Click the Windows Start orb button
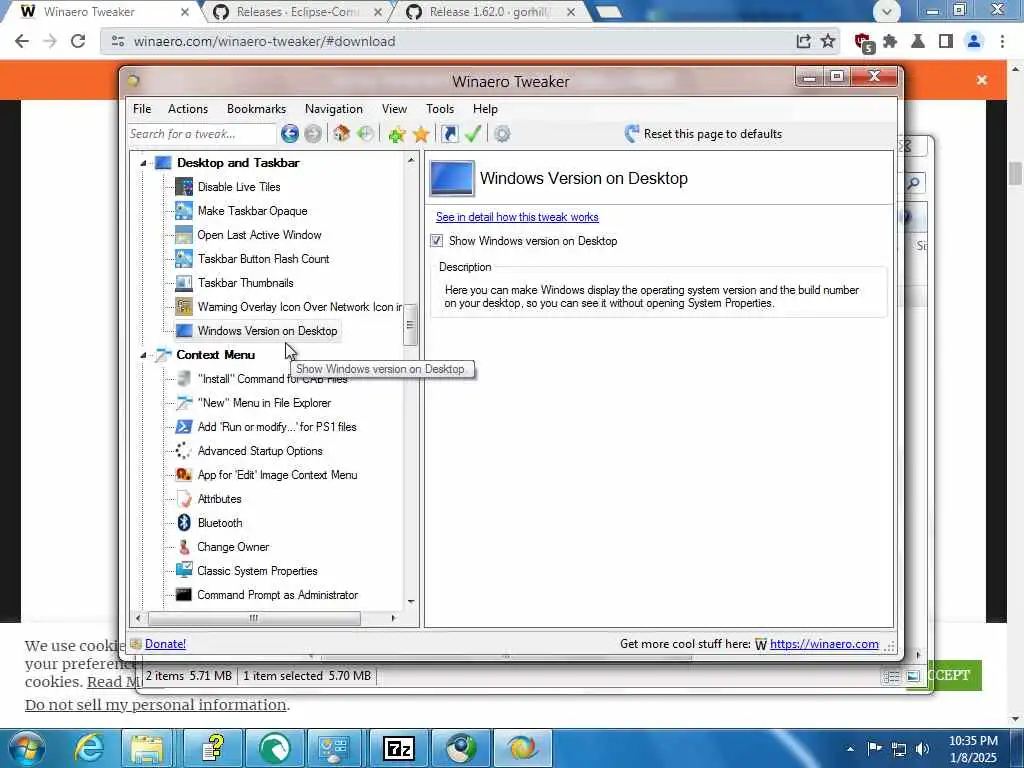The image size is (1024, 768). [x=25, y=748]
